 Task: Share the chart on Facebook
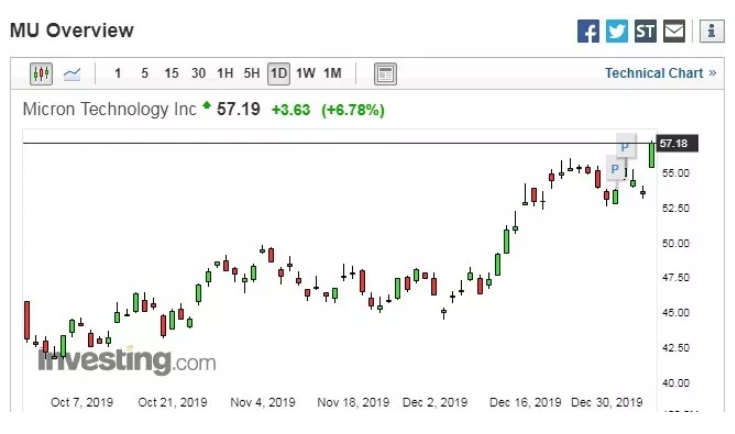588,31
